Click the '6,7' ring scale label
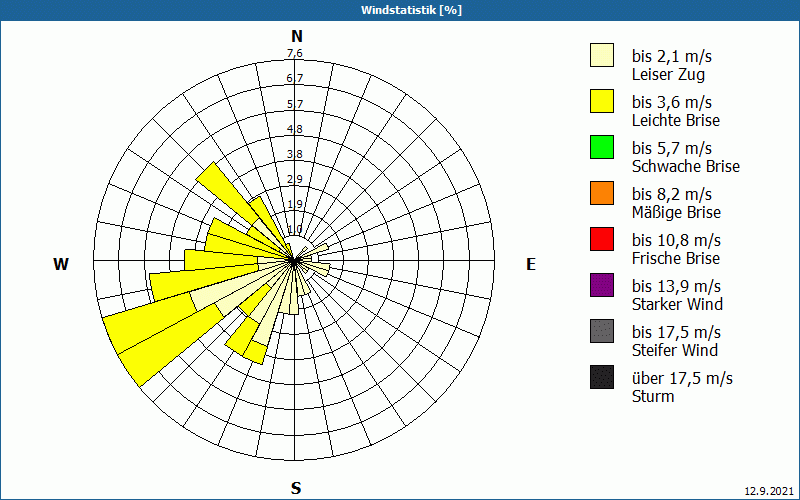 [294, 78]
